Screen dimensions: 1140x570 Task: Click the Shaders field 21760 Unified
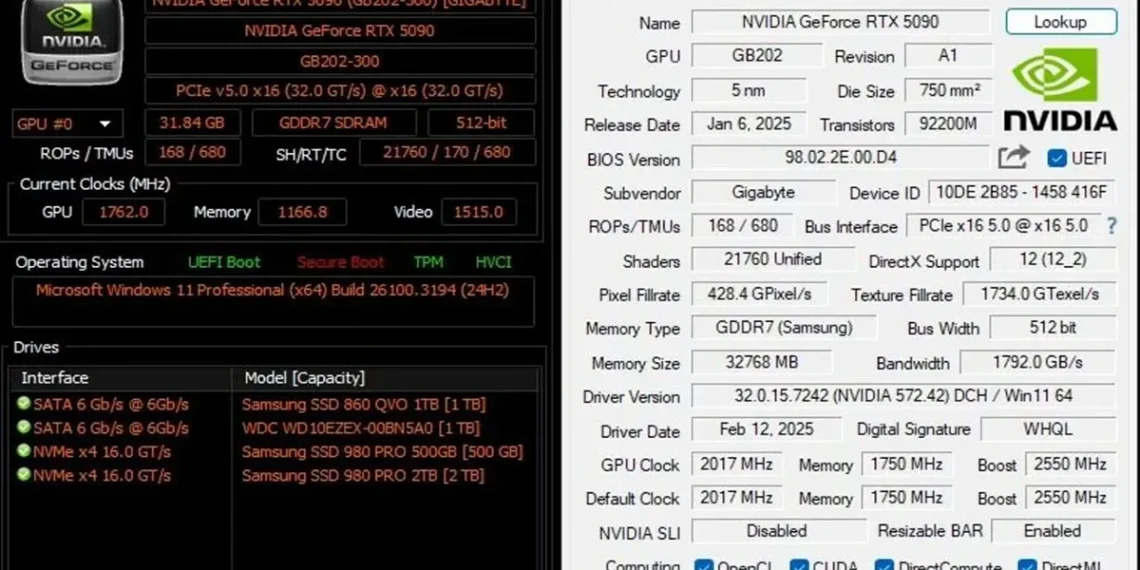[x=773, y=260]
